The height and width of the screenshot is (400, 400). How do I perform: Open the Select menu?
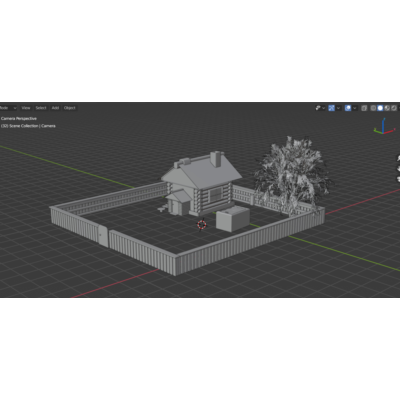coord(41,108)
